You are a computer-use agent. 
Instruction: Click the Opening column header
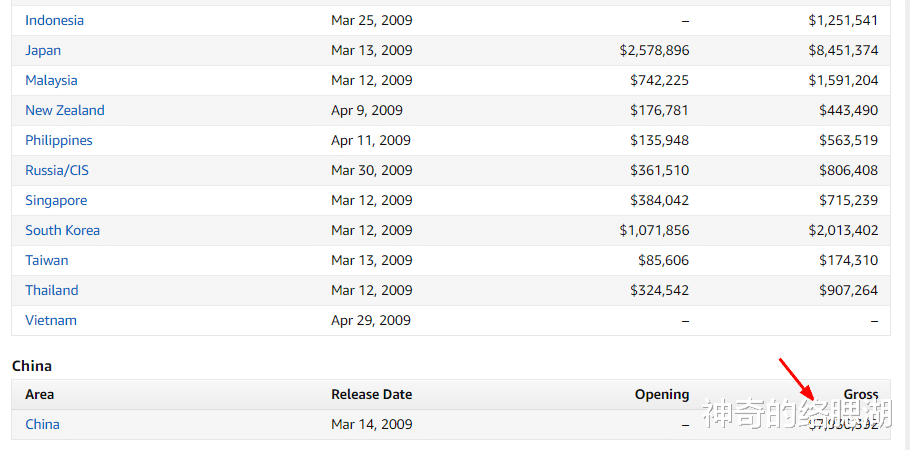pyautogui.click(x=662, y=394)
